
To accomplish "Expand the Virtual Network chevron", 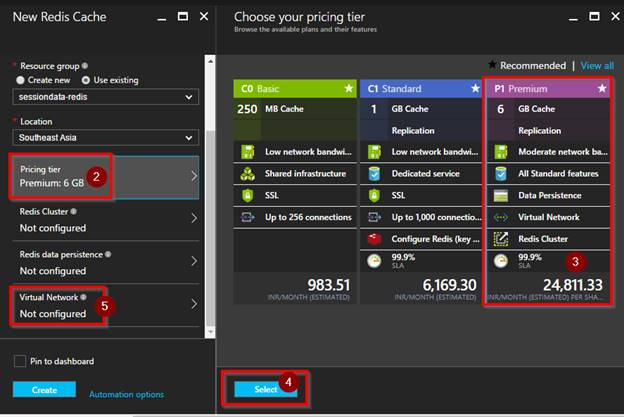I will (x=194, y=304).
